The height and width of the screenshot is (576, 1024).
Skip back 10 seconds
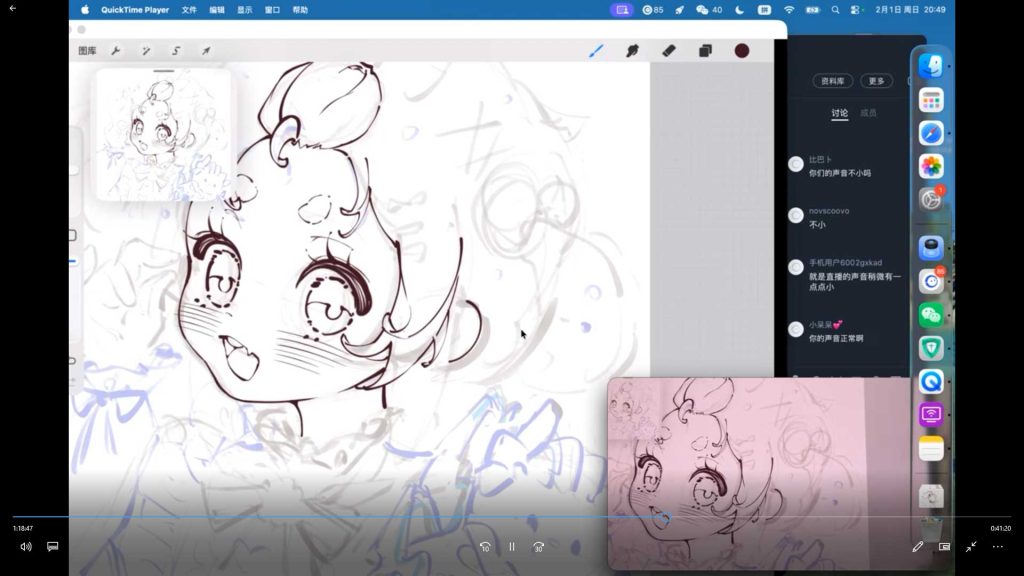485,547
